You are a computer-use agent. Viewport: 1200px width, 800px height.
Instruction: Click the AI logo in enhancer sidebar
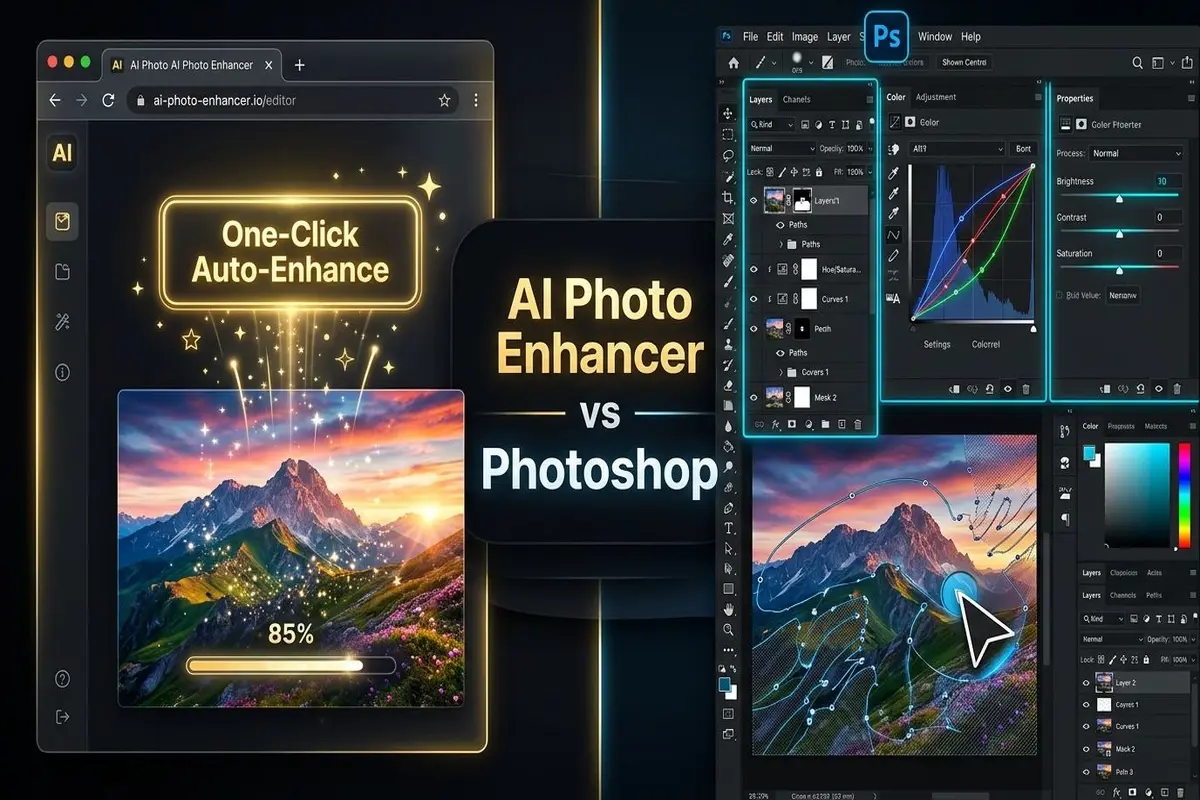click(62, 153)
